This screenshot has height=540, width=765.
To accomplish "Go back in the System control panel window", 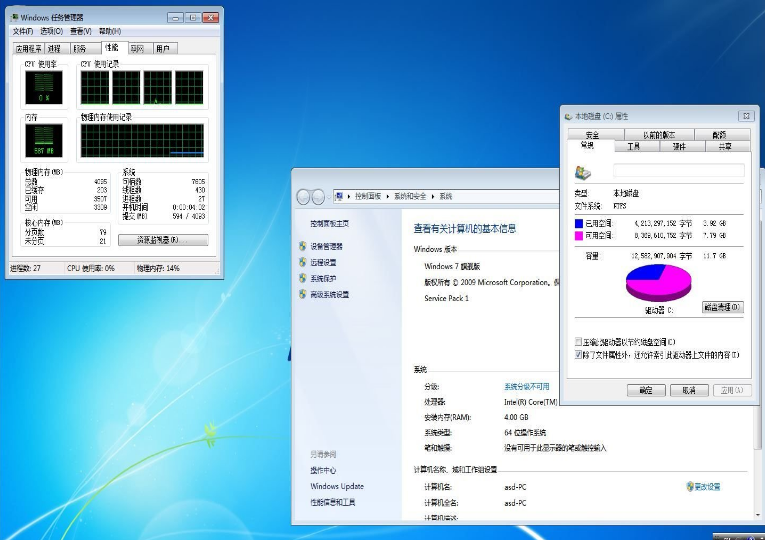I will tap(303, 197).
